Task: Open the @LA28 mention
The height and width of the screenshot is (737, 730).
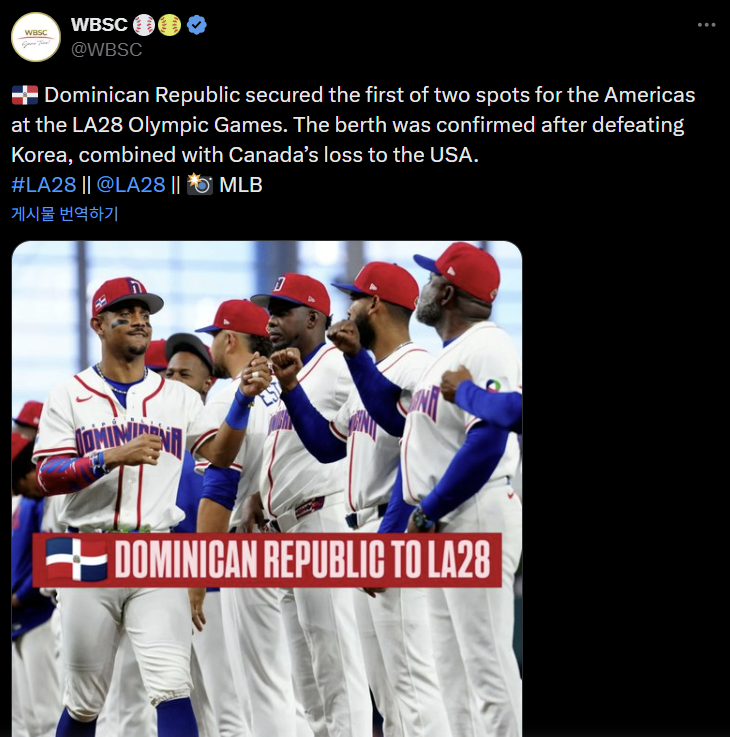Action: coord(131,184)
